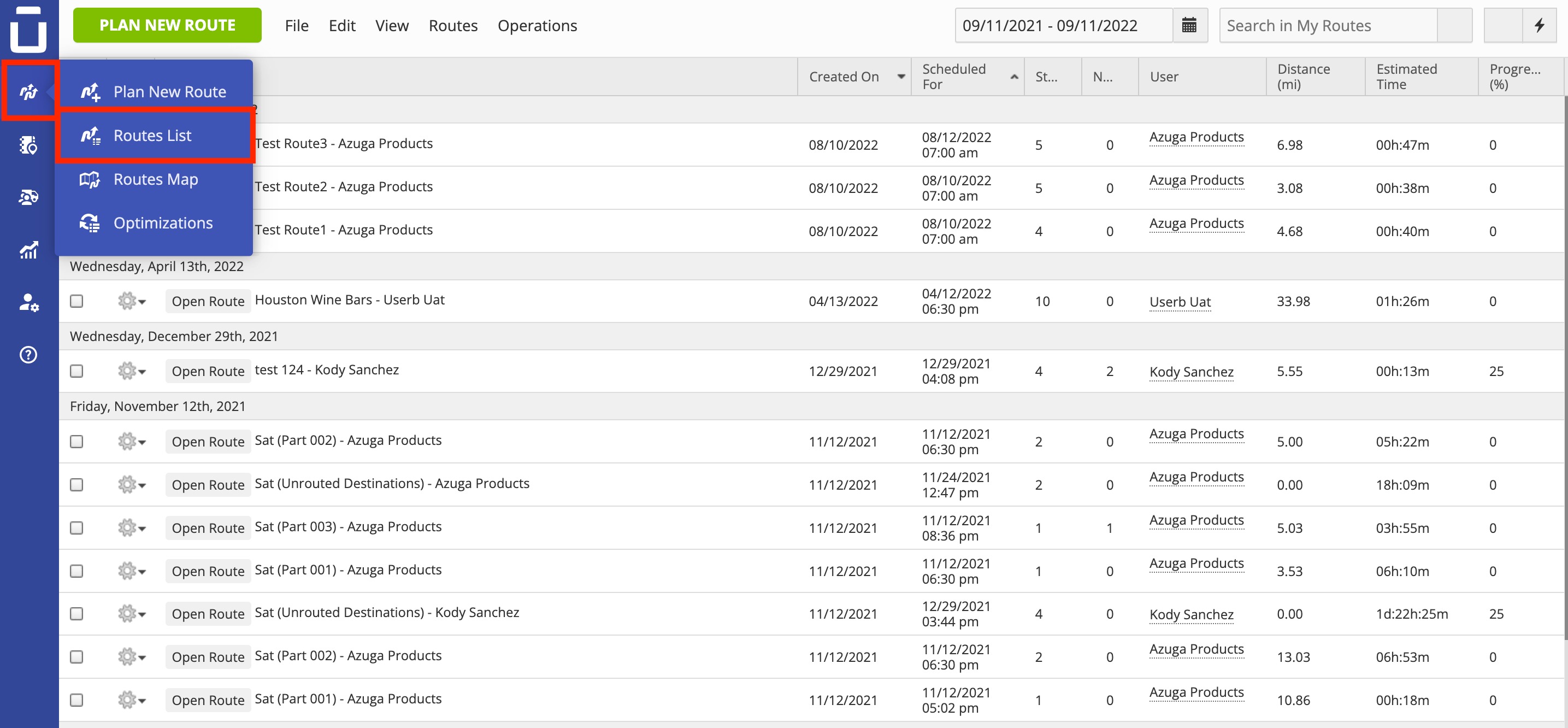Open the team settings sidebar icon
Viewport: 1568px width, 728px height.
point(28,303)
